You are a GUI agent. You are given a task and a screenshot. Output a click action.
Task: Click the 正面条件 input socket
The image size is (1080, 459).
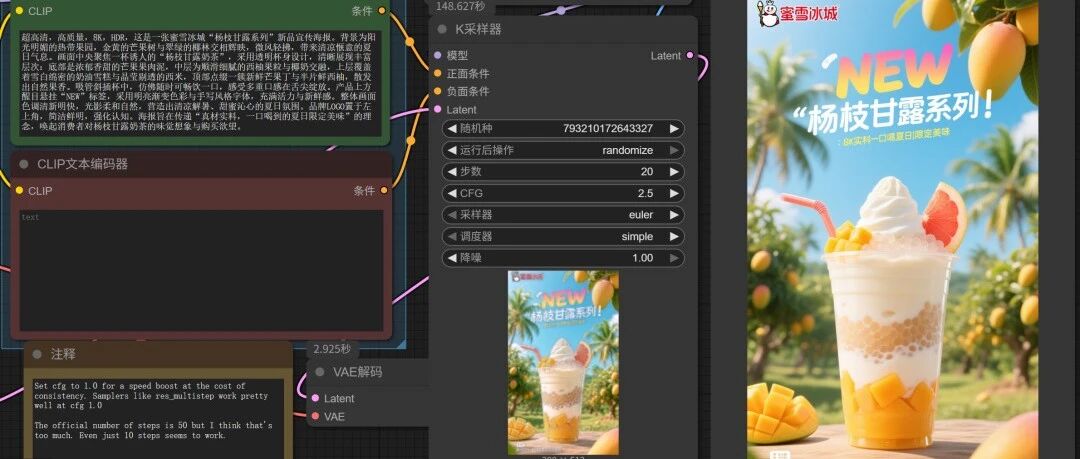[437, 73]
